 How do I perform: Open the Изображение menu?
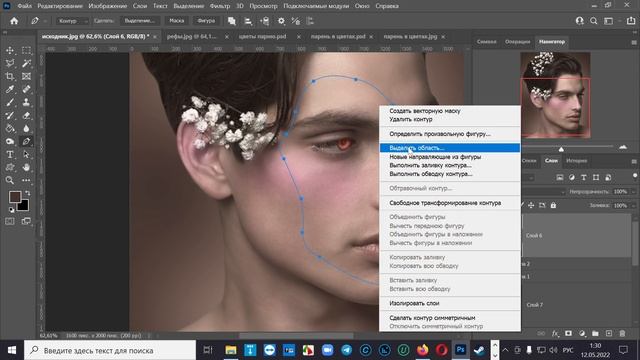tap(108, 6)
